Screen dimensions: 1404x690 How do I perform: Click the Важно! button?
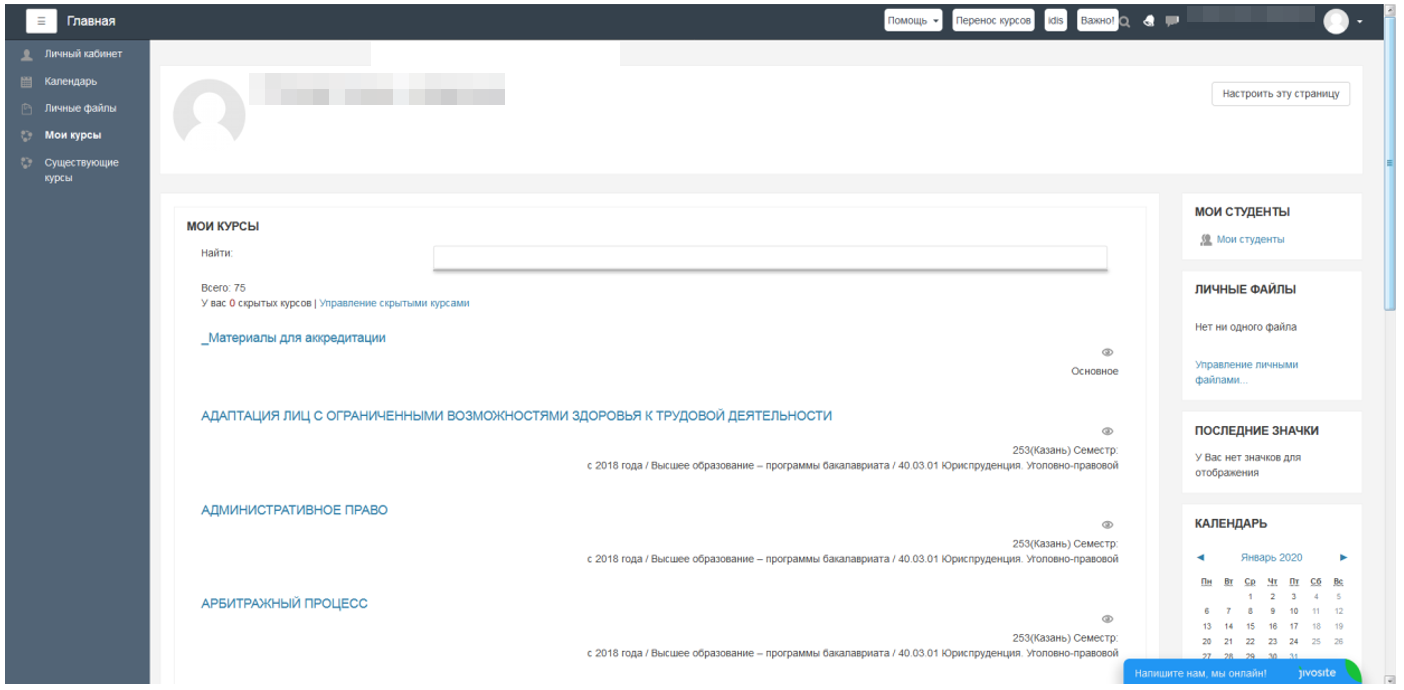point(1098,21)
